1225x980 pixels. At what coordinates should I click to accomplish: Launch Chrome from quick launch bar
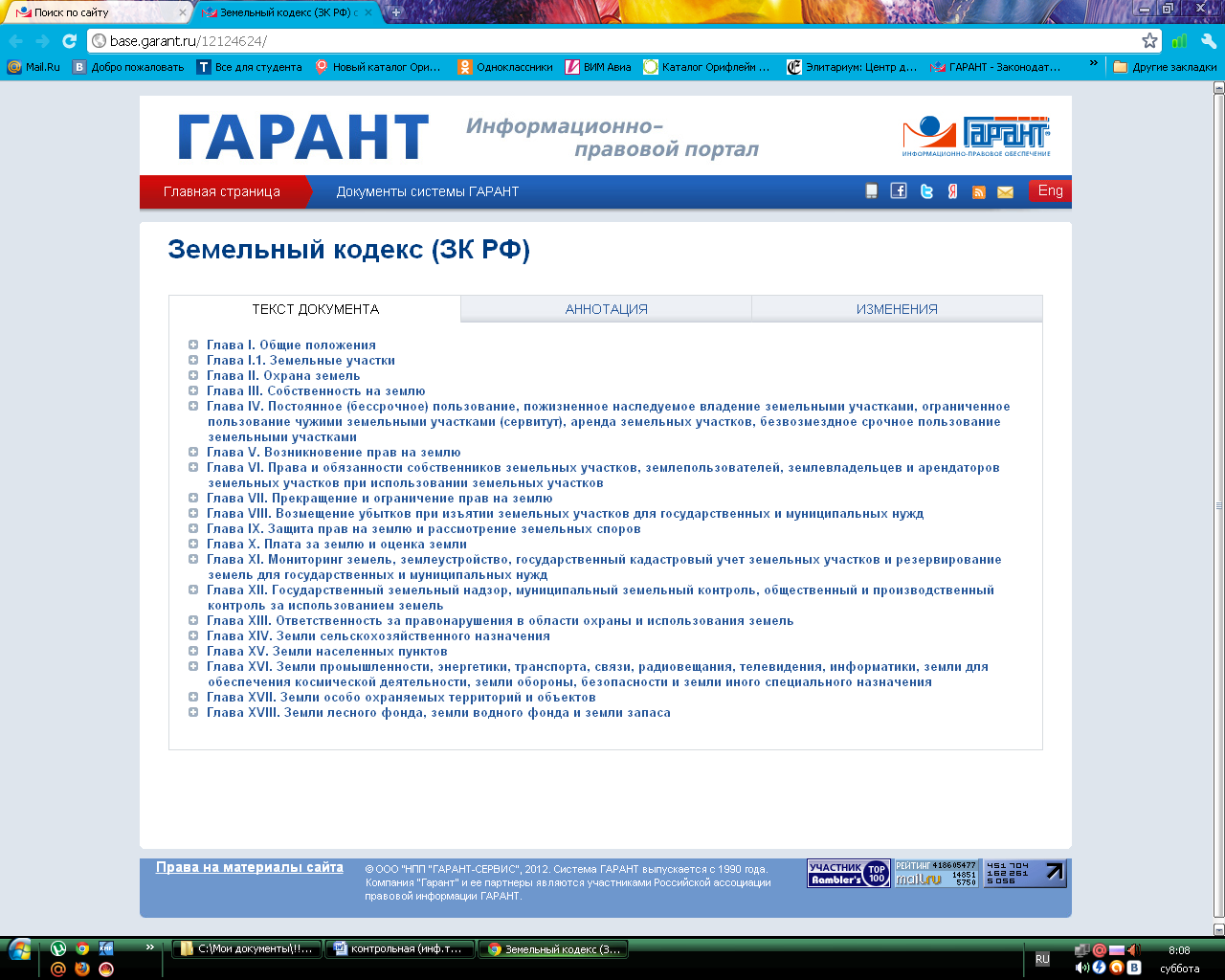[x=82, y=948]
